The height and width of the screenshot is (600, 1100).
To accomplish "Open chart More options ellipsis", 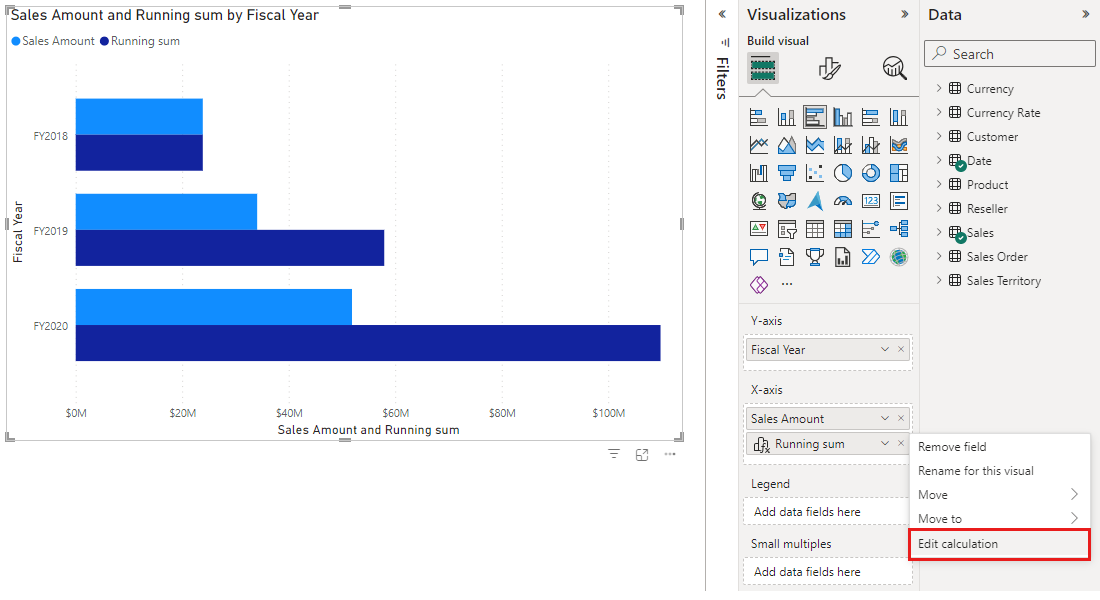I will [x=670, y=455].
